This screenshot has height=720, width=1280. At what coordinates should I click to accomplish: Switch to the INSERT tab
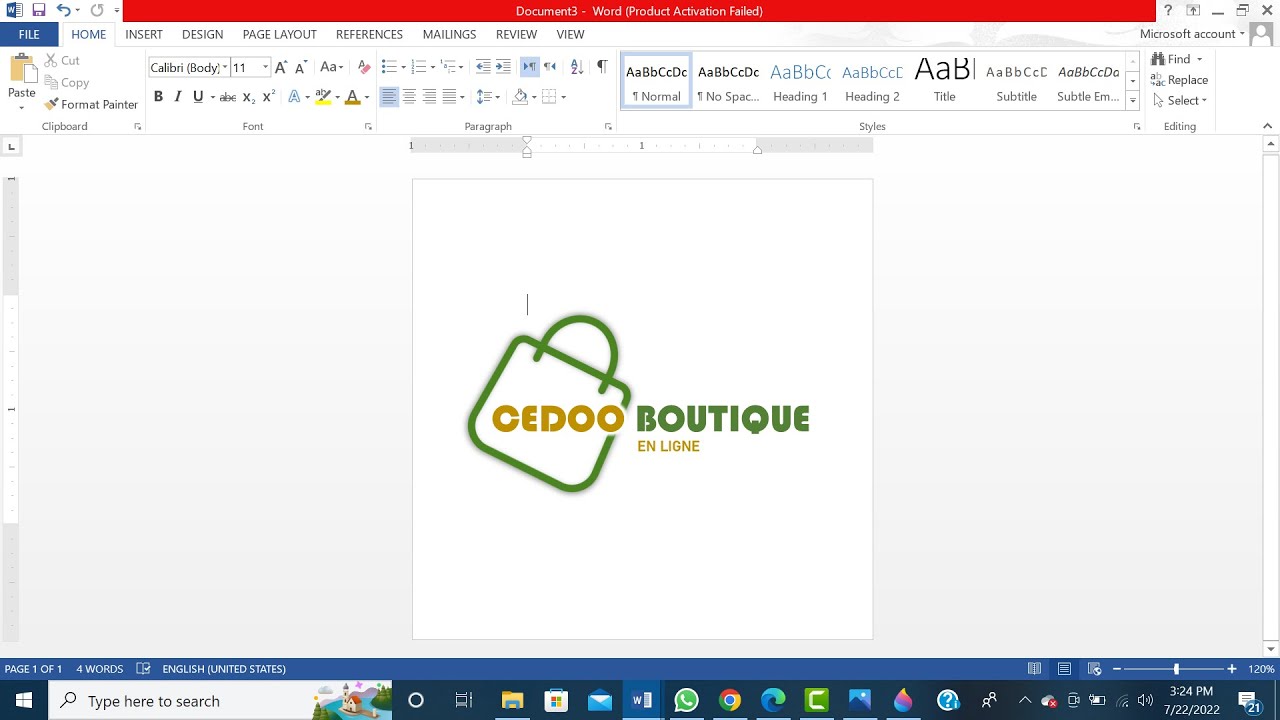tap(144, 34)
